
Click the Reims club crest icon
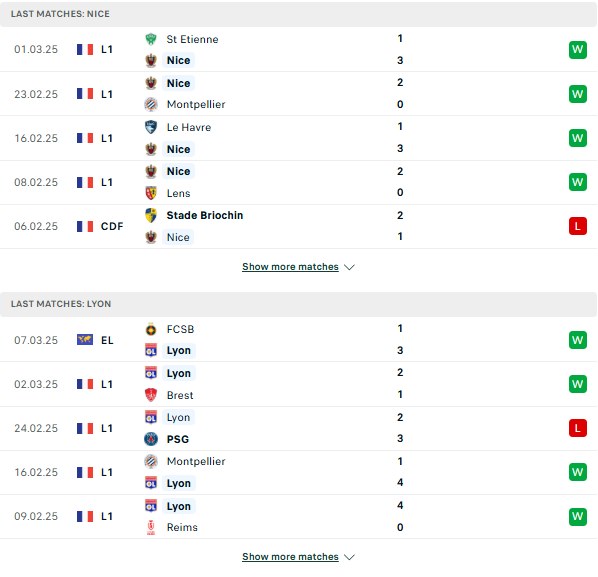(151, 527)
